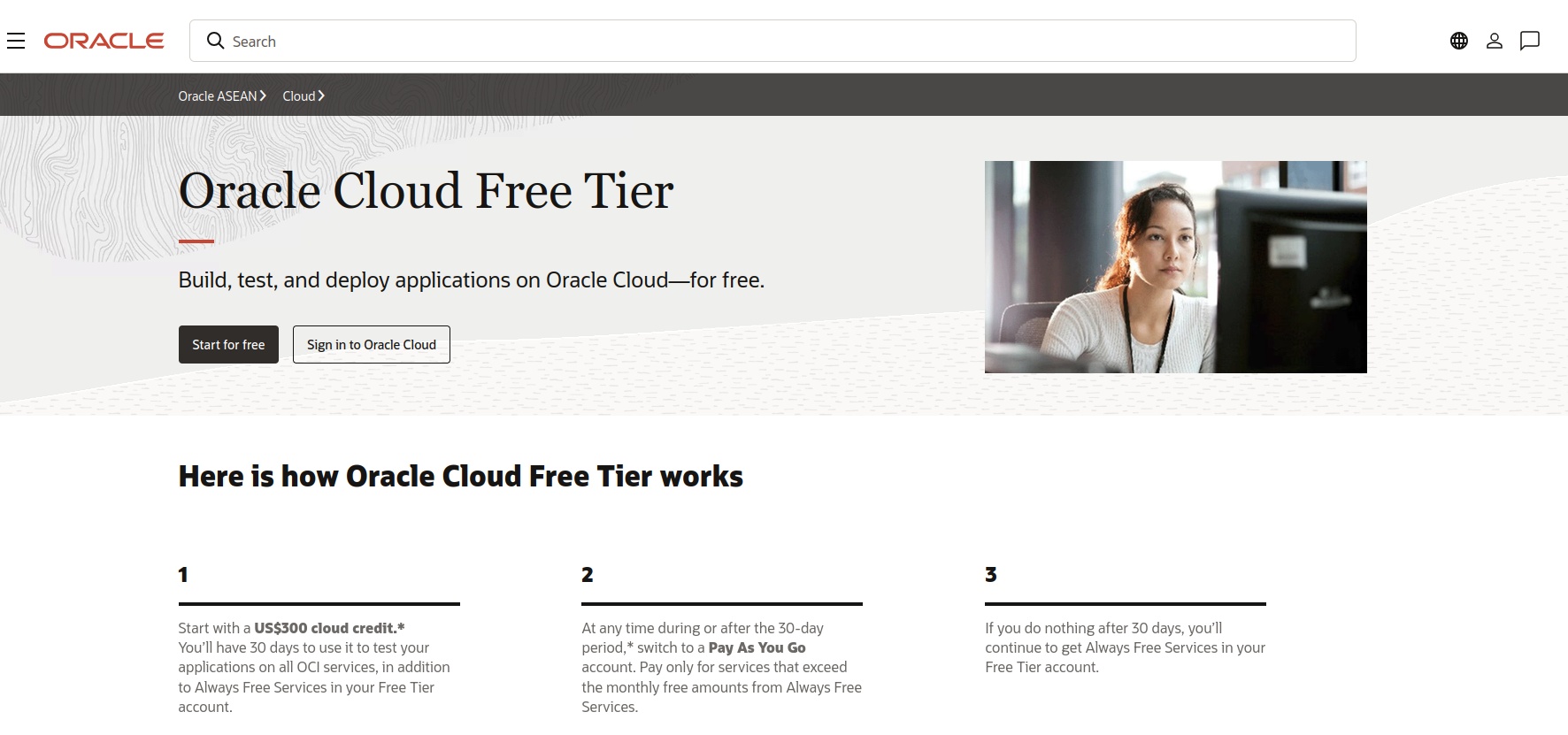
Task: Click the step number 1 heading
Action: point(183,575)
